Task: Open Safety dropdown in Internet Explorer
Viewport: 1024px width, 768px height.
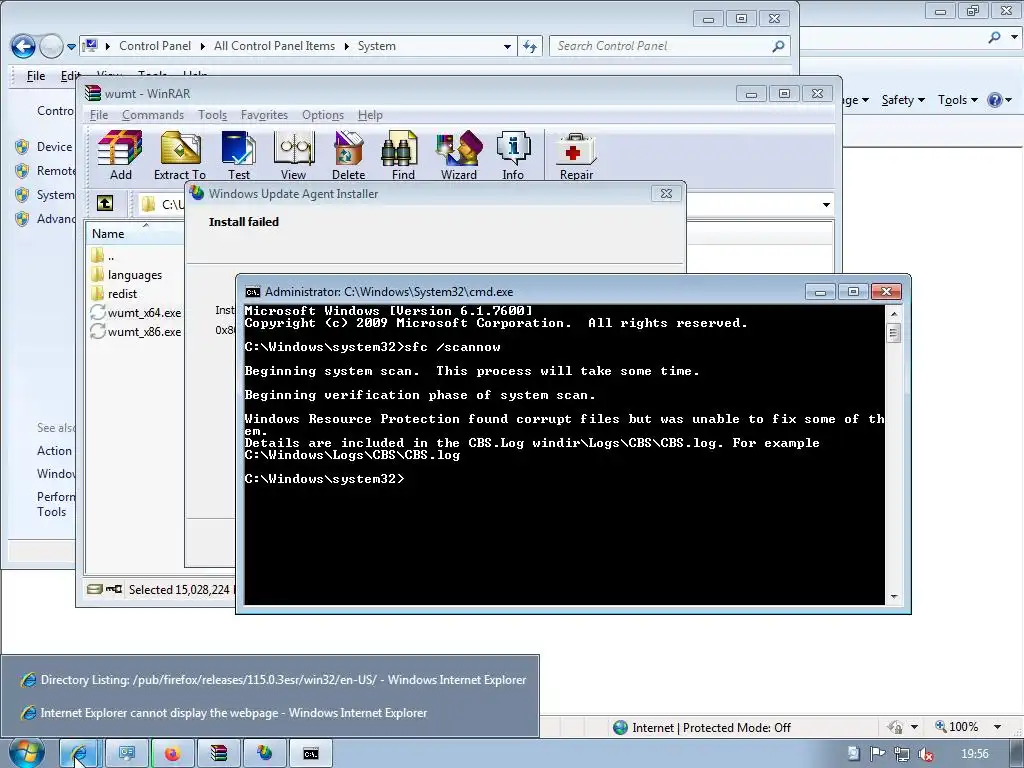Action: coord(903,100)
